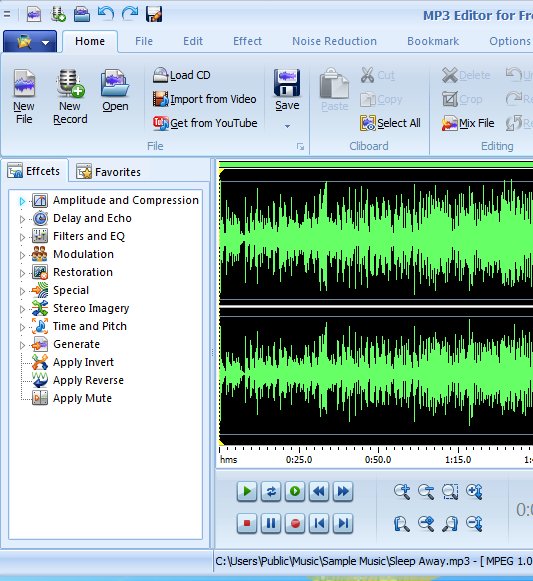Screen dimensions: 533x581
Task: Expand Amplitude and Compression tree node
Action: click(x=22, y=201)
